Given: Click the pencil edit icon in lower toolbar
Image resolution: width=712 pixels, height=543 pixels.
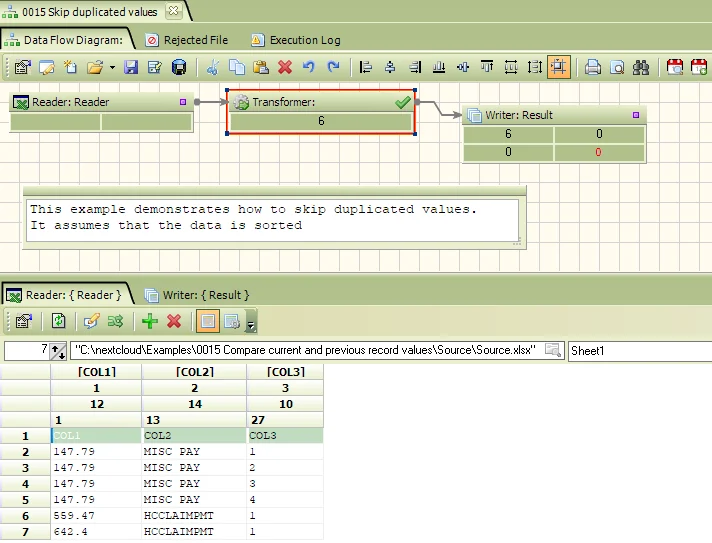Looking at the screenshot, I should (x=91, y=321).
